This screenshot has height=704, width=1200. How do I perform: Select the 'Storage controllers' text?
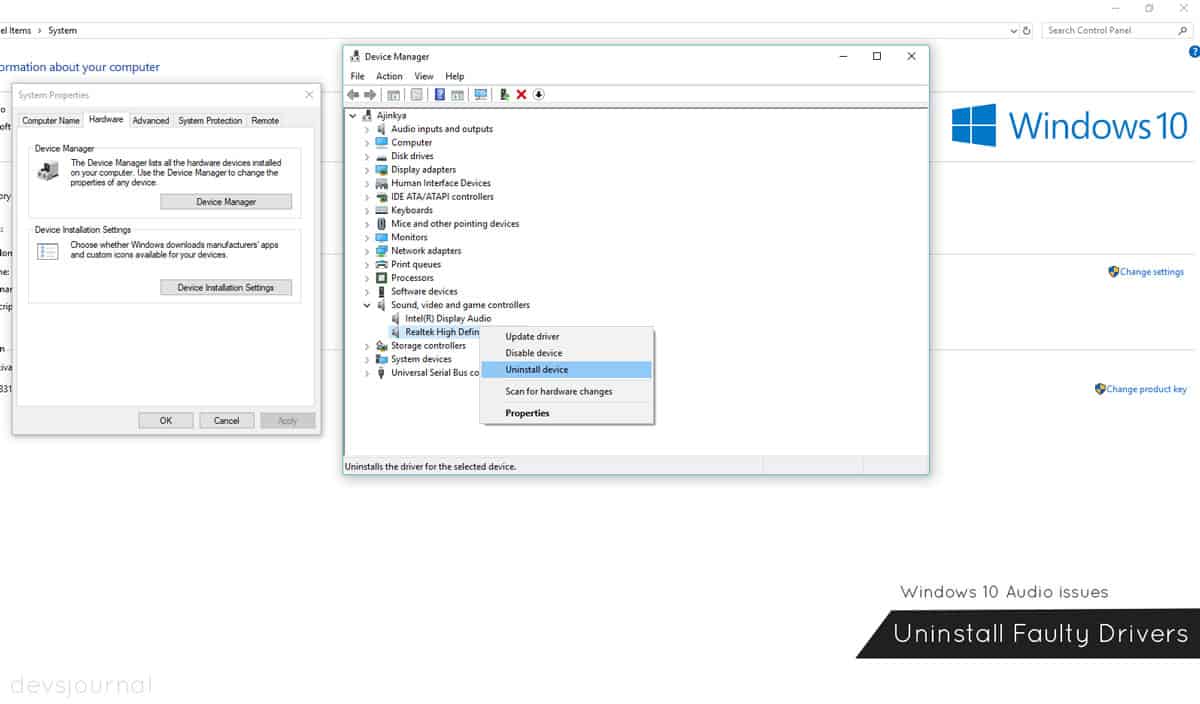point(428,346)
